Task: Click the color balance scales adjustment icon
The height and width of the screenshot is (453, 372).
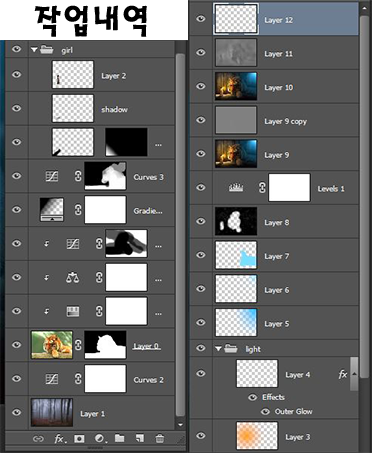Action: coord(73,277)
